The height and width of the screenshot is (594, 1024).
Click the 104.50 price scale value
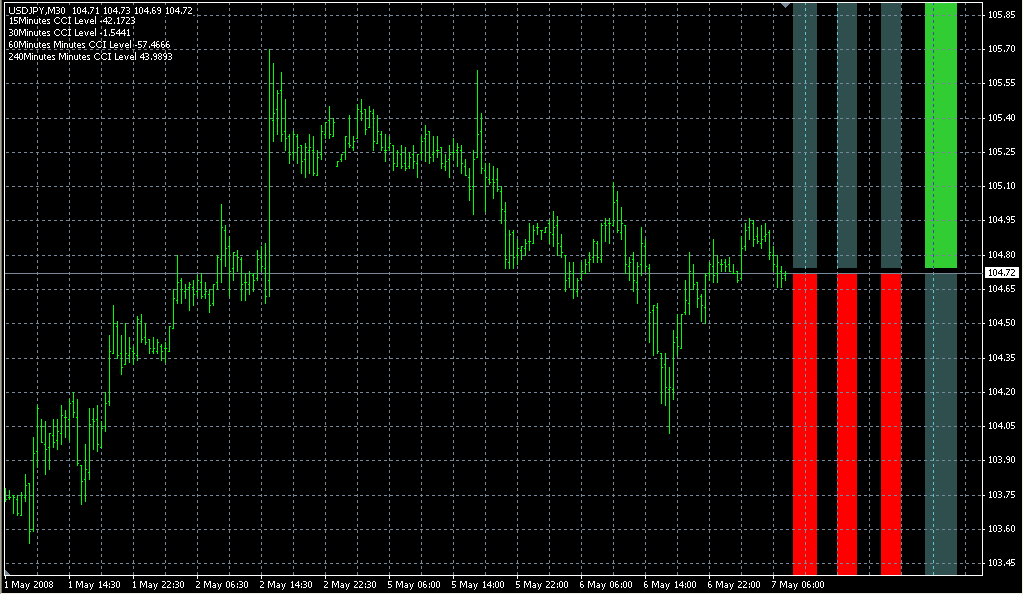tap(1002, 323)
